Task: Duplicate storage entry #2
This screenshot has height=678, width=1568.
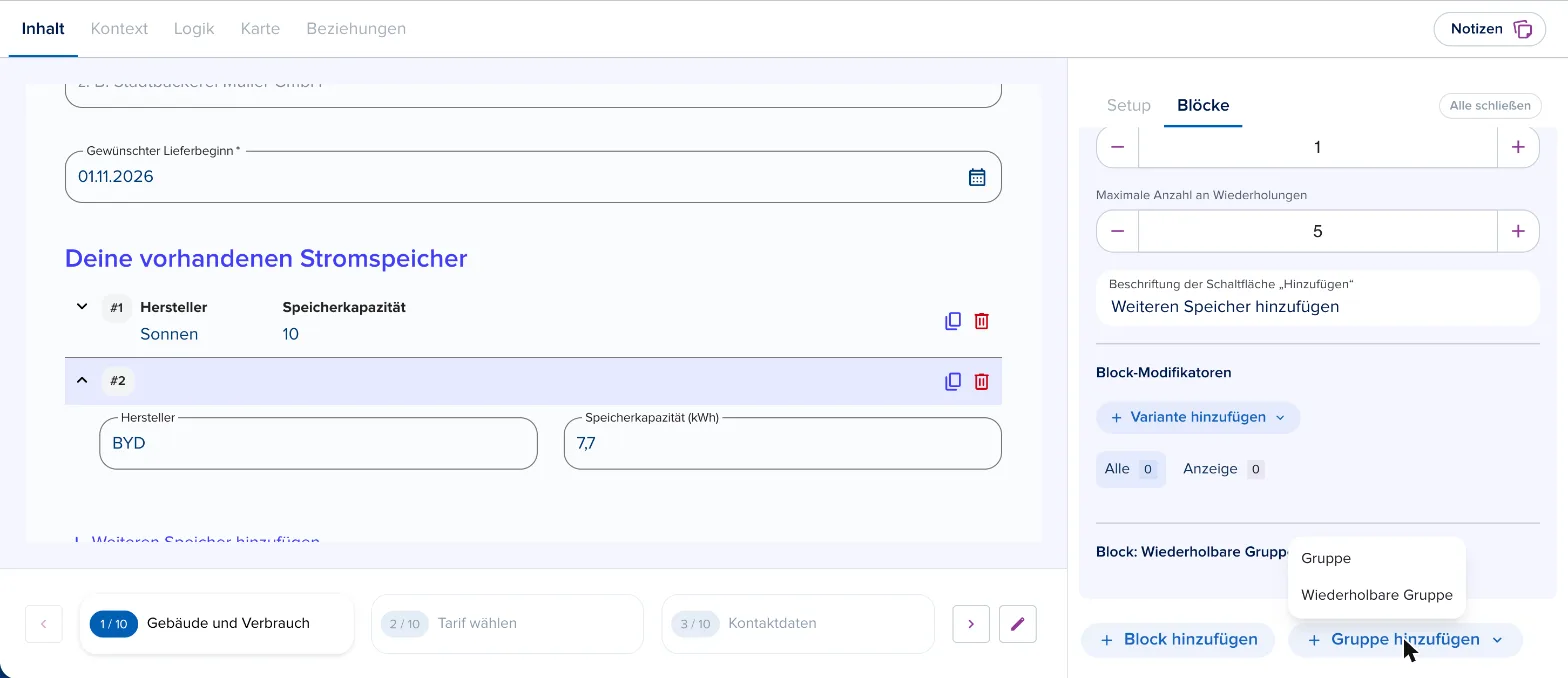Action: (953, 381)
